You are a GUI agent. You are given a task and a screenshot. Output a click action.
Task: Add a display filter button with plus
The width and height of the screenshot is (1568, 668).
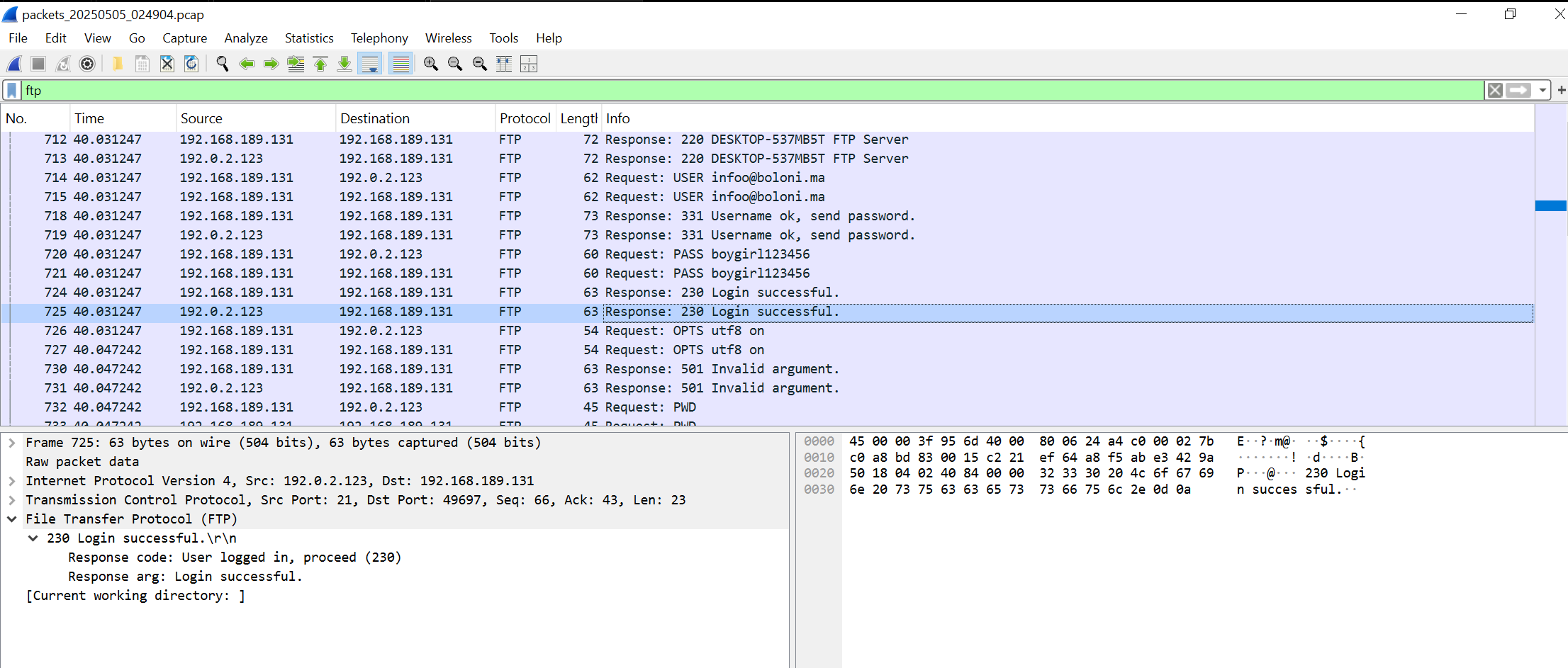(1561, 90)
